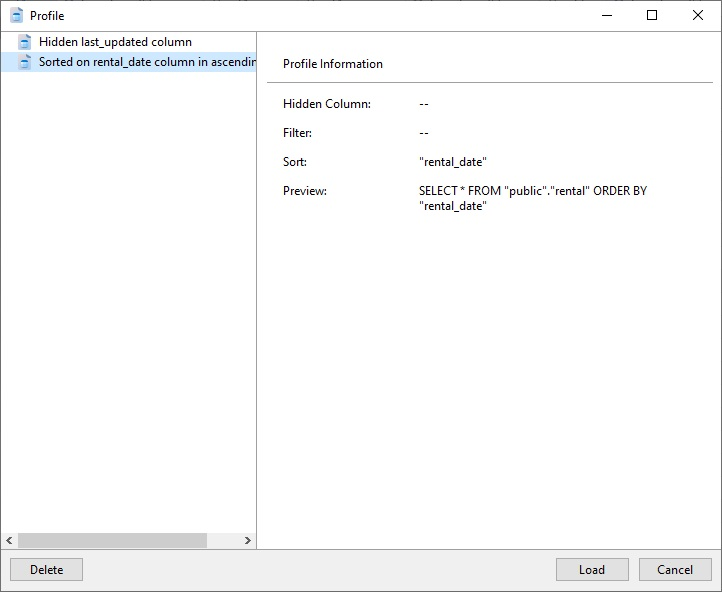Viewport: 722px width, 592px height.
Task: Click the Preview: label
Action: [305, 191]
